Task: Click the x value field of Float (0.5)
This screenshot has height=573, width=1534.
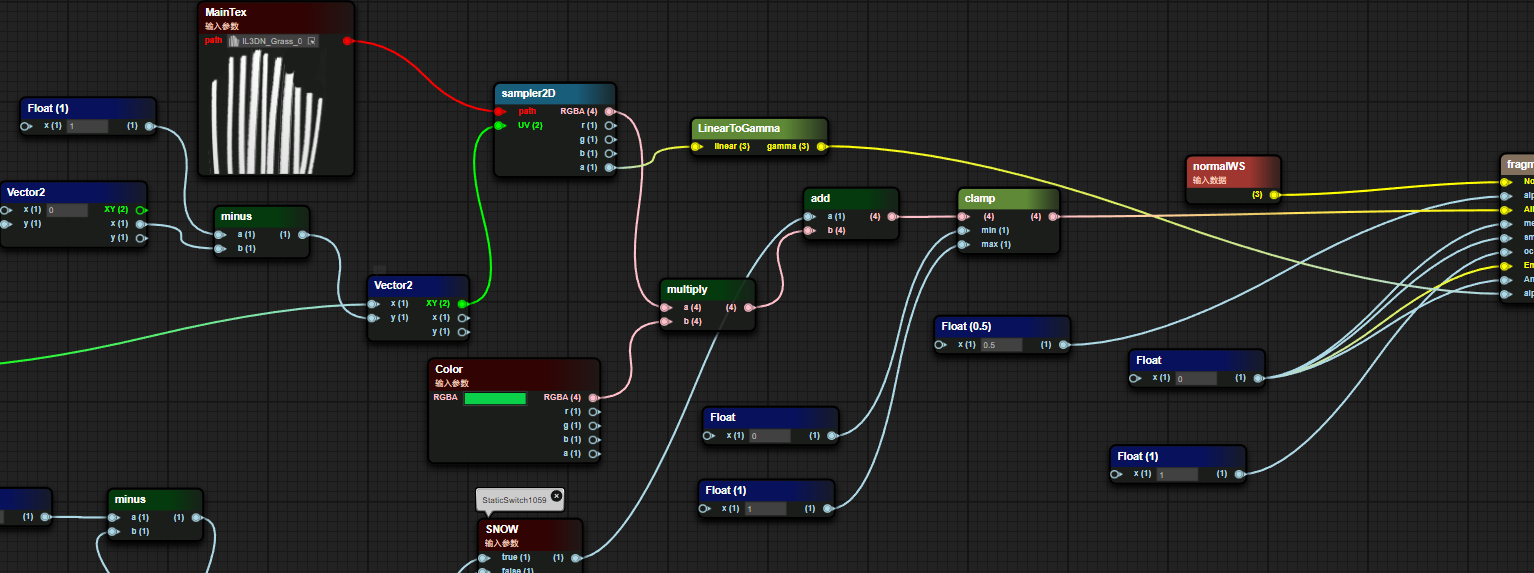Action: pyautogui.click(x=1001, y=345)
